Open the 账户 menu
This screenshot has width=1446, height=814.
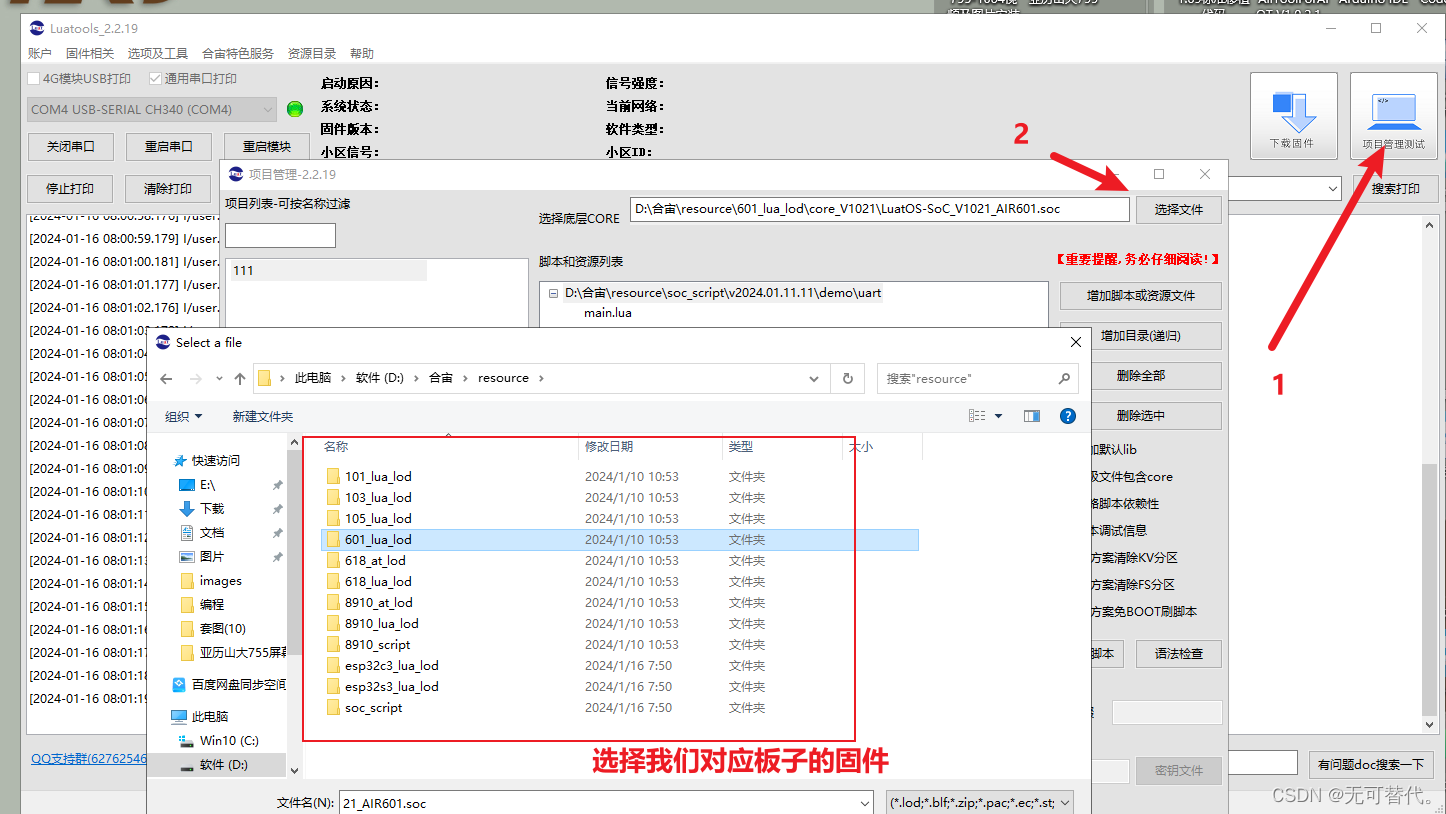[x=40, y=54]
